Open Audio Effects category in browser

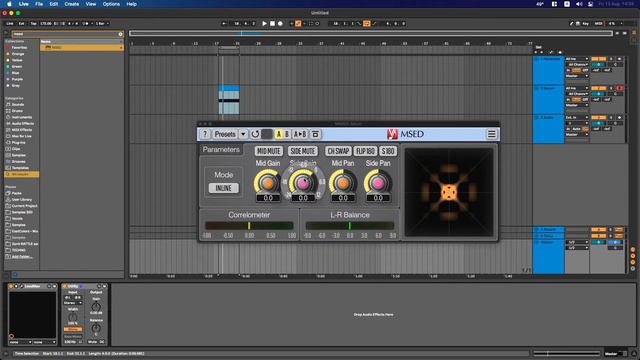tap(22, 124)
